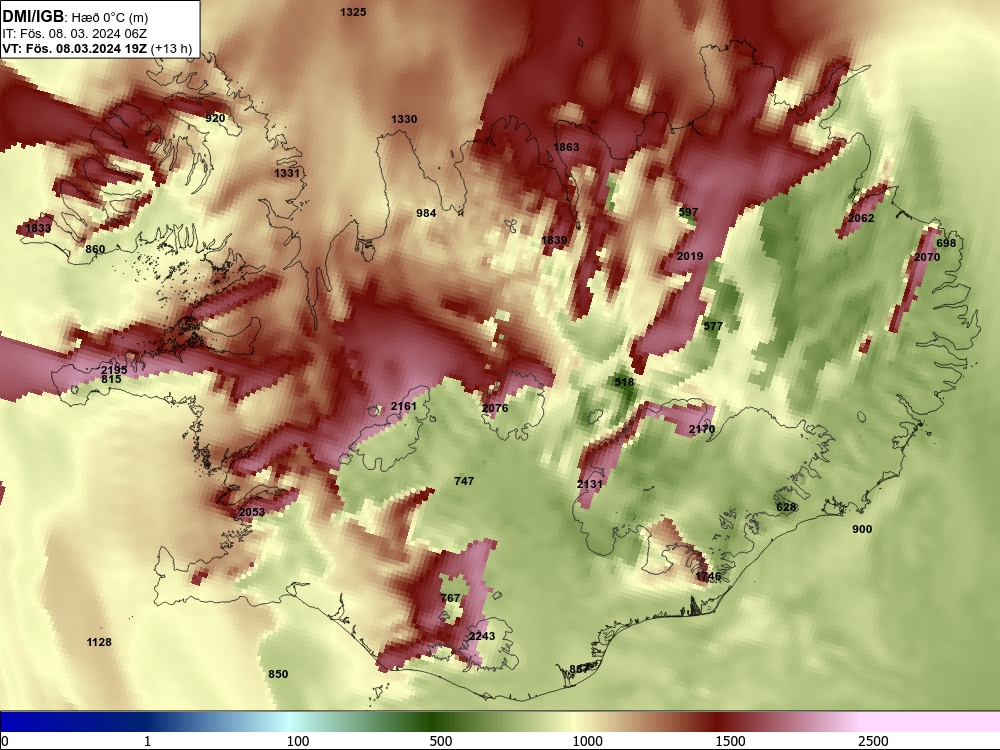Click the map value 1128
This screenshot has height=750, width=1000.
click(99, 642)
